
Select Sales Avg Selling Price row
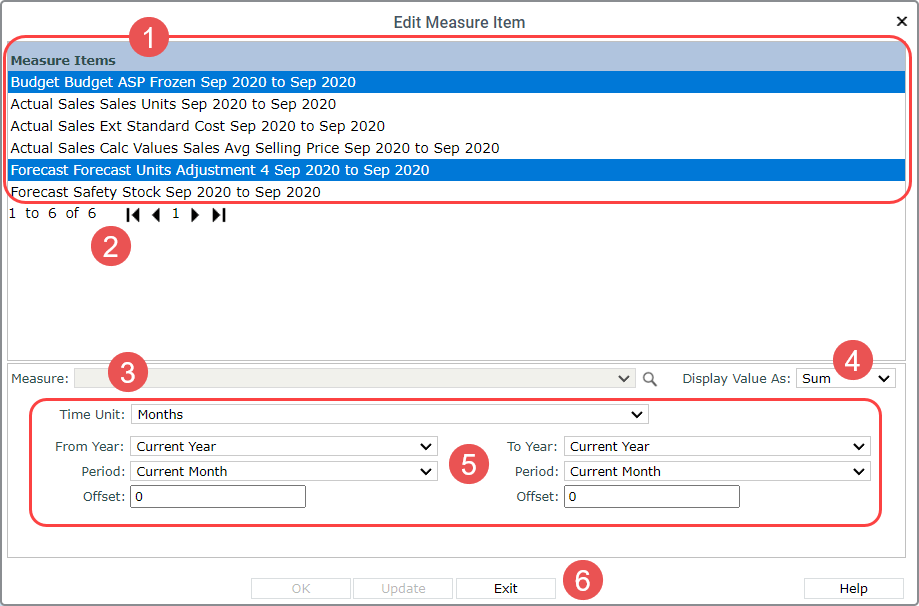click(x=456, y=148)
